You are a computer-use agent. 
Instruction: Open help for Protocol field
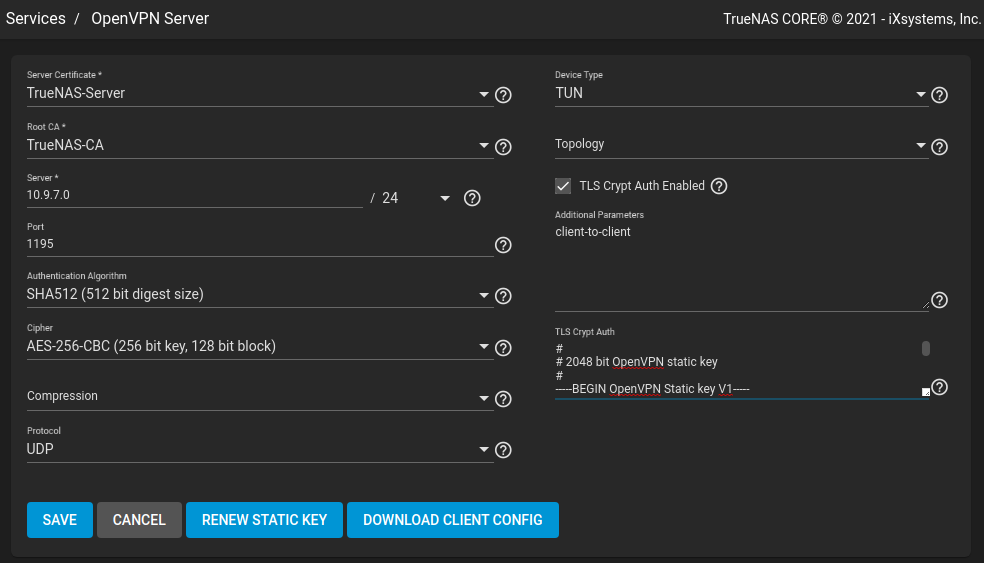(503, 450)
